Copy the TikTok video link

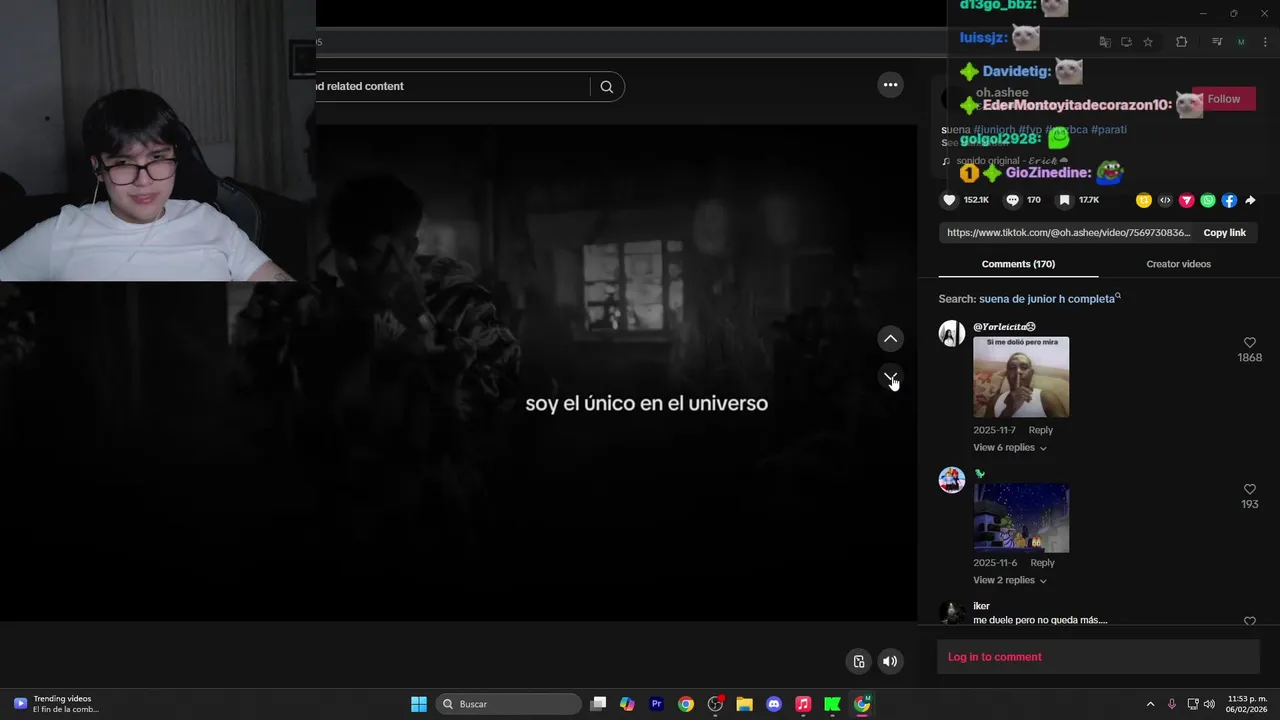point(1224,233)
